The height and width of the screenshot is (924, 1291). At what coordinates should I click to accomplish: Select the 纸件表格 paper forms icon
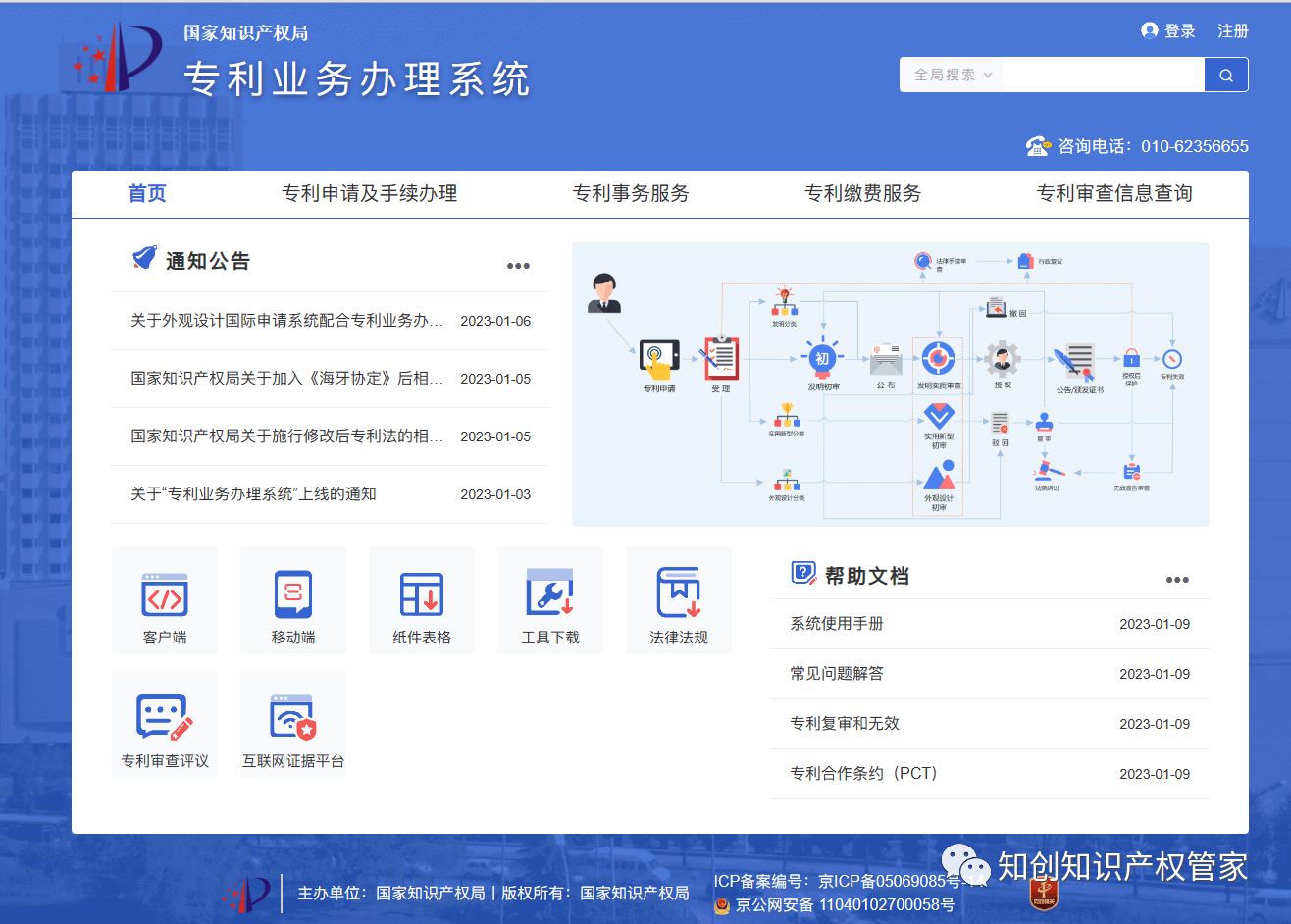(x=422, y=600)
